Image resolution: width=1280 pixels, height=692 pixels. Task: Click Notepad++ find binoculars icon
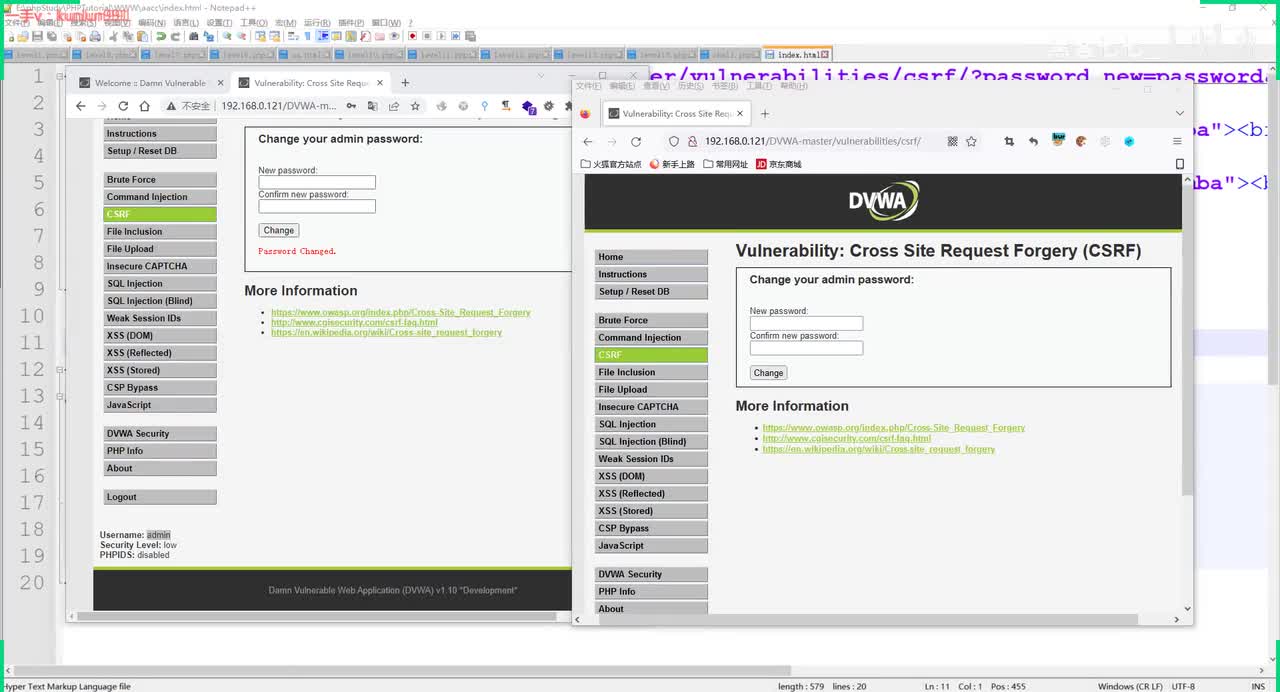coord(194,36)
